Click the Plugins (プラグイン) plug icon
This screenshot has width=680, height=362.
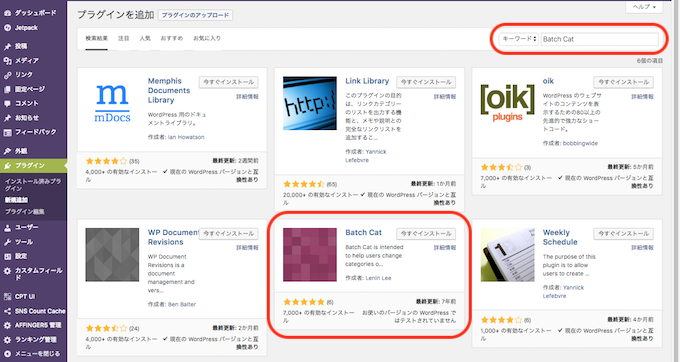coord(7,166)
